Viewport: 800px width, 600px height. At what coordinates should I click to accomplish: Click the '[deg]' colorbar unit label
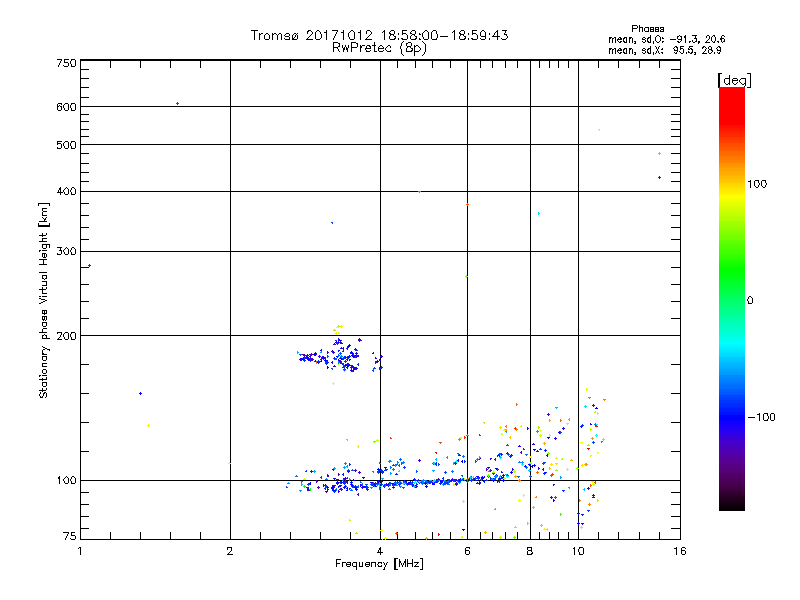coord(734,80)
